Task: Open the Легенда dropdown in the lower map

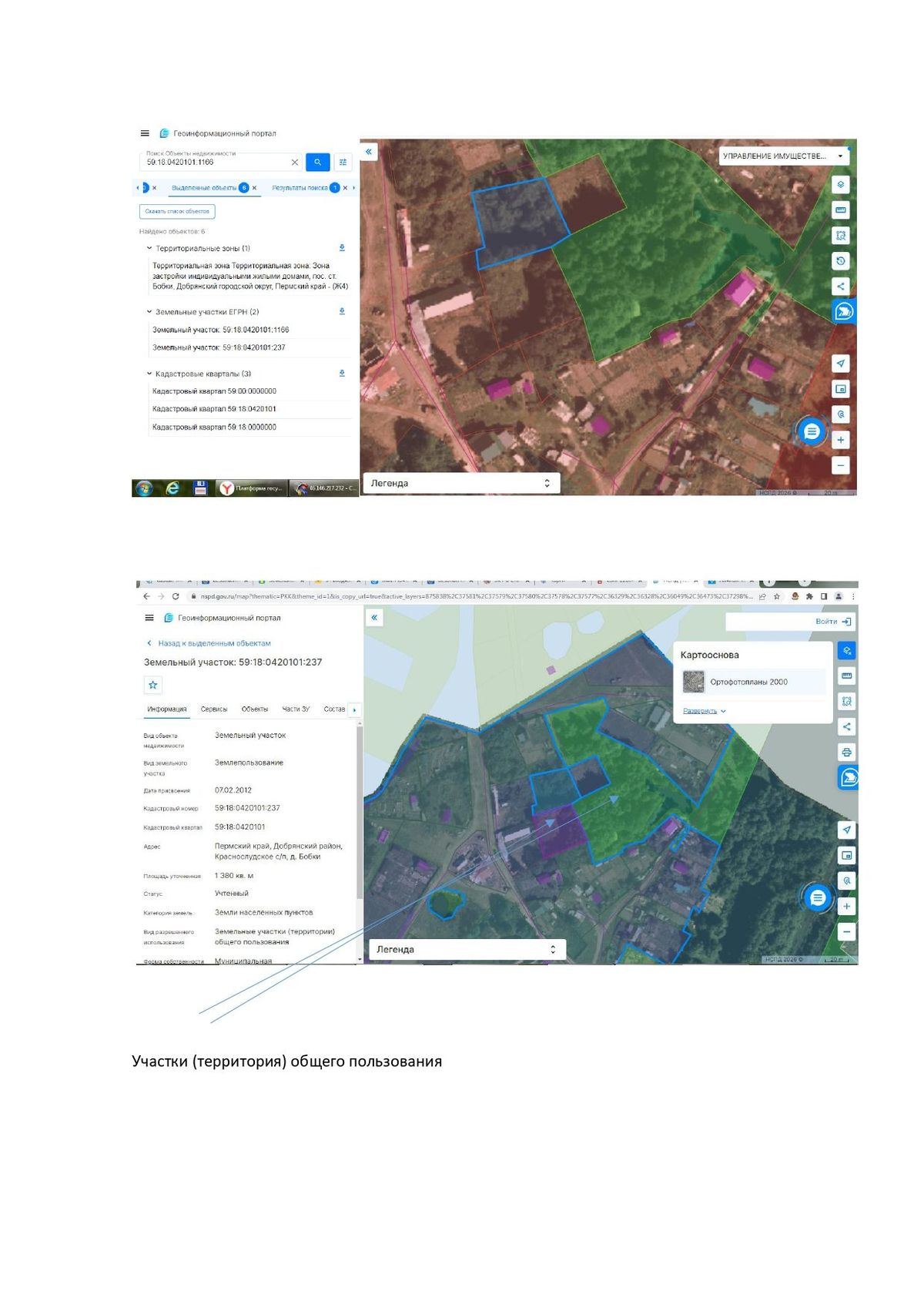Action: coord(467,950)
